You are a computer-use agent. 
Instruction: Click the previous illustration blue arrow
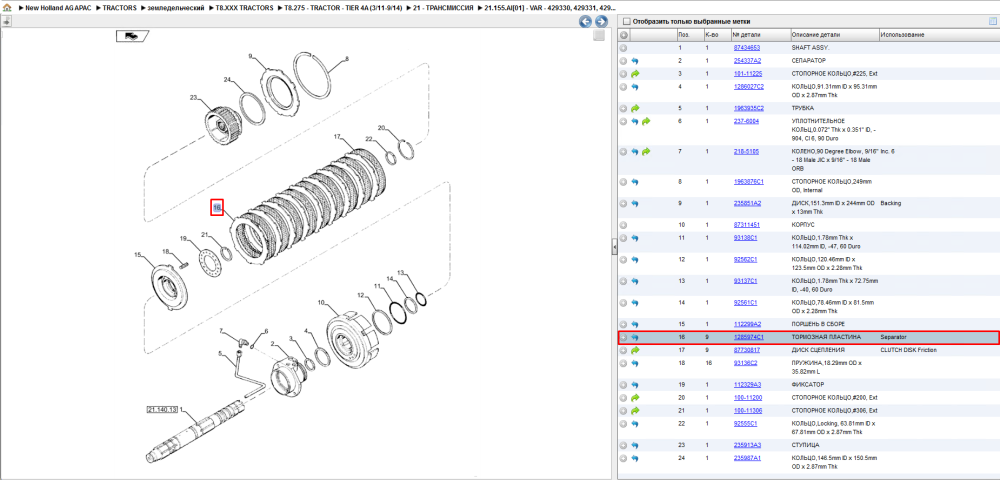pyautogui.click(x=585, y=22)
